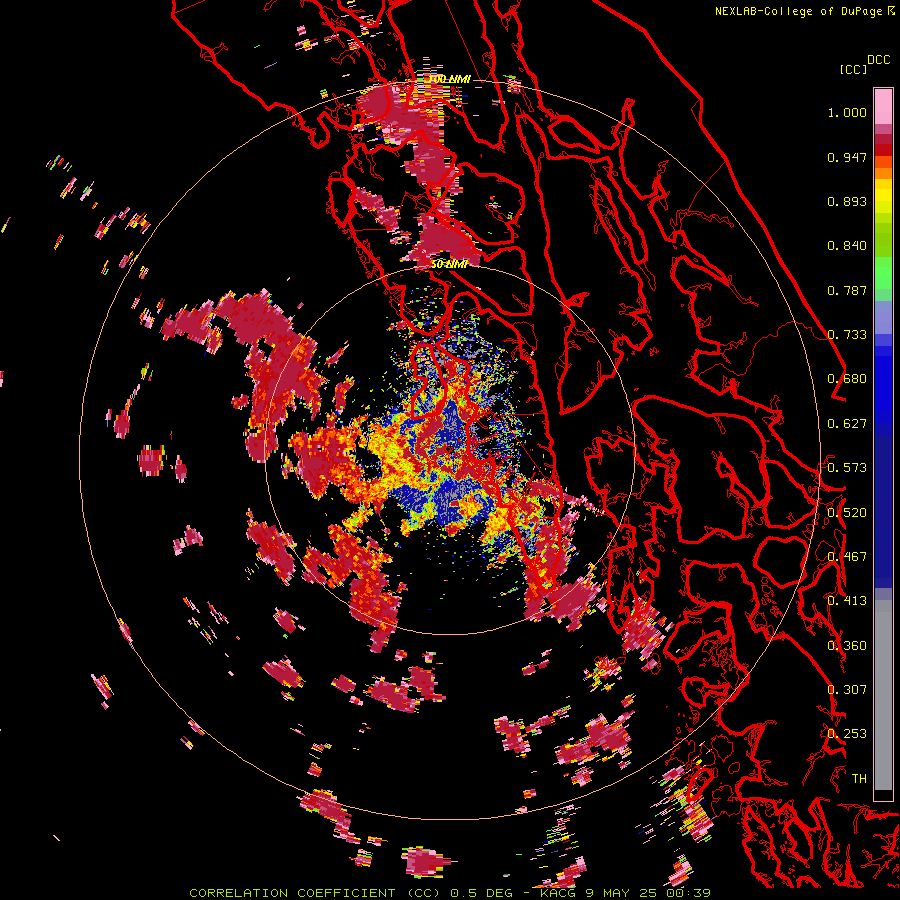
Task: Select the 0.627 scale value
Action: tap(847, 424)
